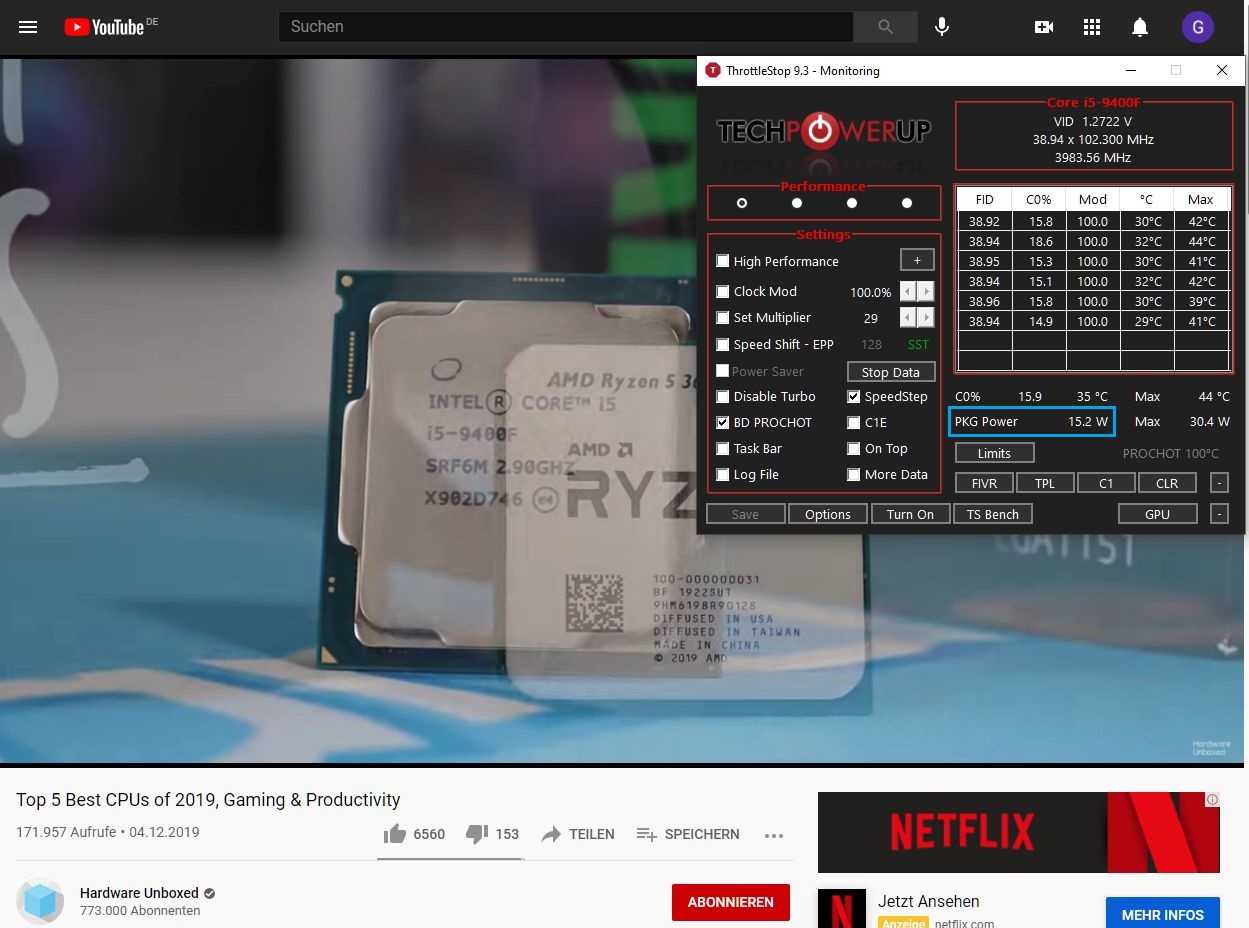The height and width of the screenshot is (928, 1249).
Task: Click the C1 button
Action: pos(1106,483)
